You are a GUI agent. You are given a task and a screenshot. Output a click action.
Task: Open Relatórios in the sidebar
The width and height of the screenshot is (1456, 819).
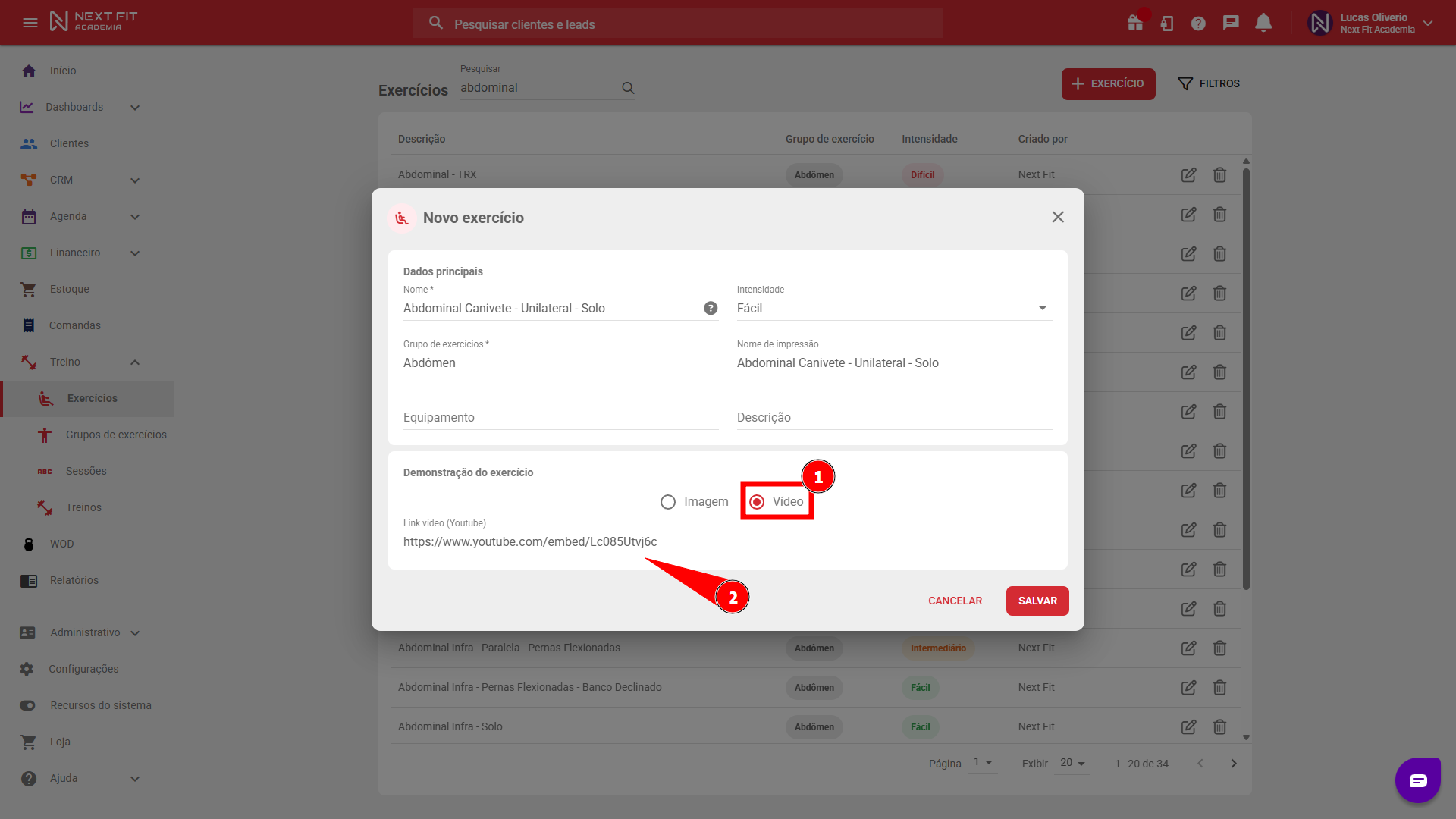(x=74, y=580)
